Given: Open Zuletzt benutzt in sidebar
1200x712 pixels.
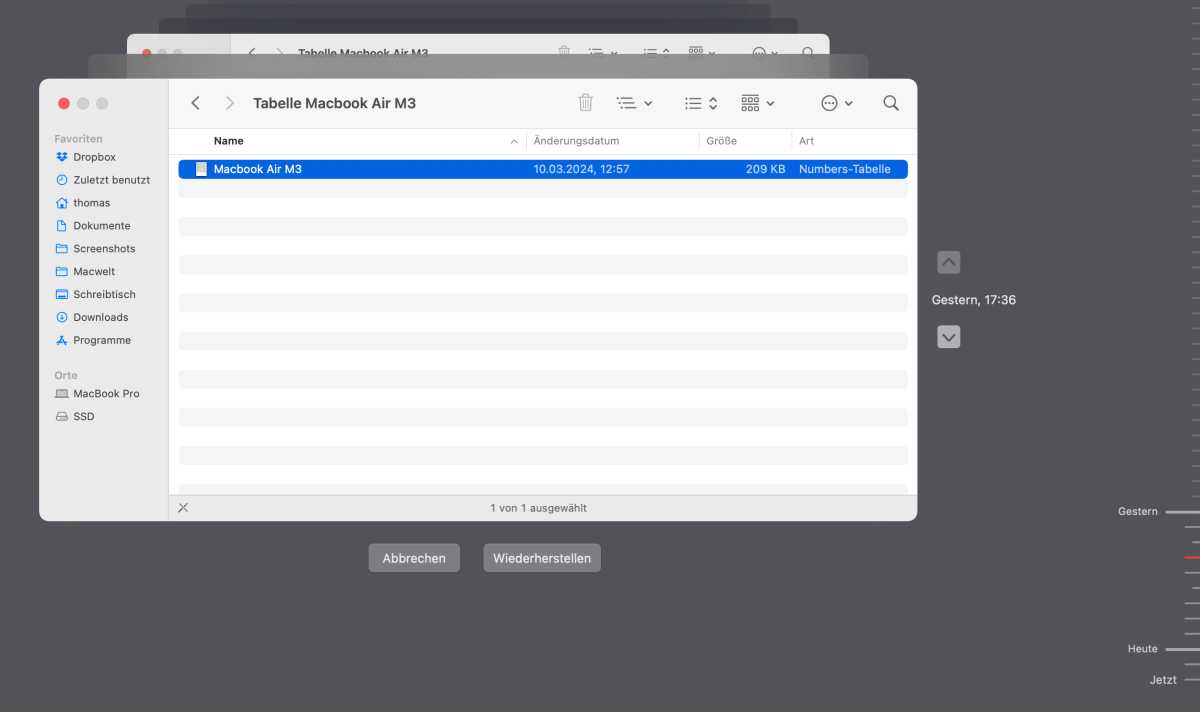Looking at the screenshot, I should pyautogui.click(x=111, y=180).
